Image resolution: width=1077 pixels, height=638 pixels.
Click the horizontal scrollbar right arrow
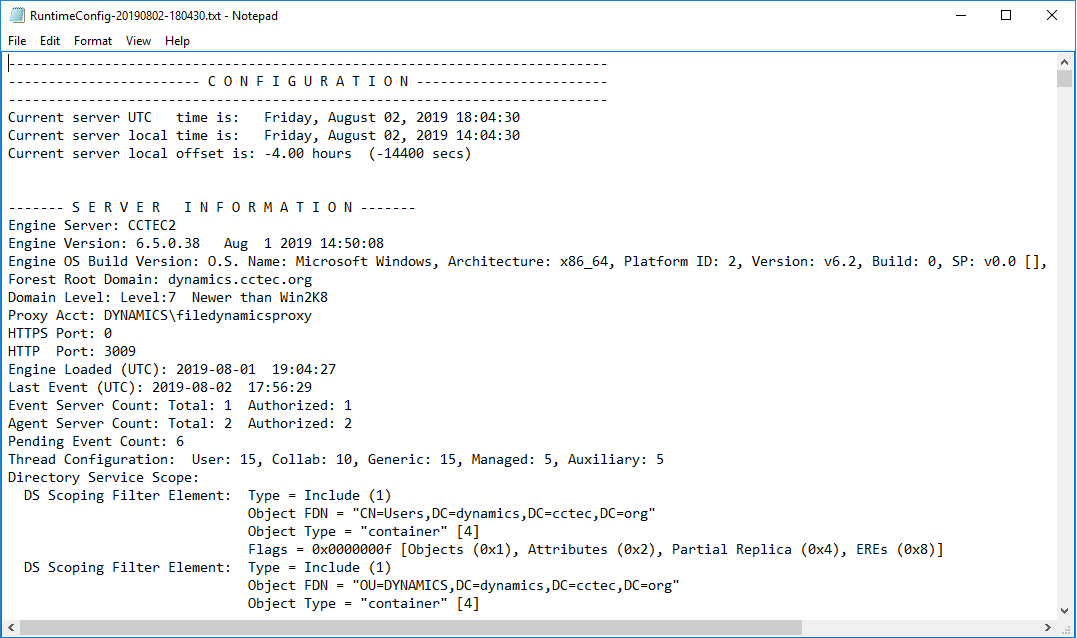coord(1050,628)
